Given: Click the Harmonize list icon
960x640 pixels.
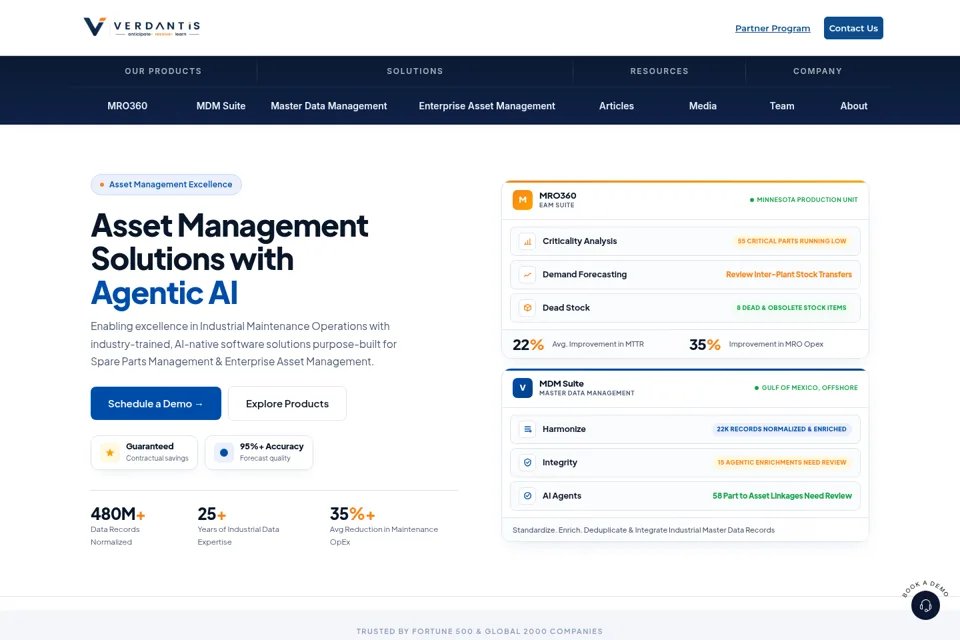Looking at the screenshot, I should click(x=527, y=429).
